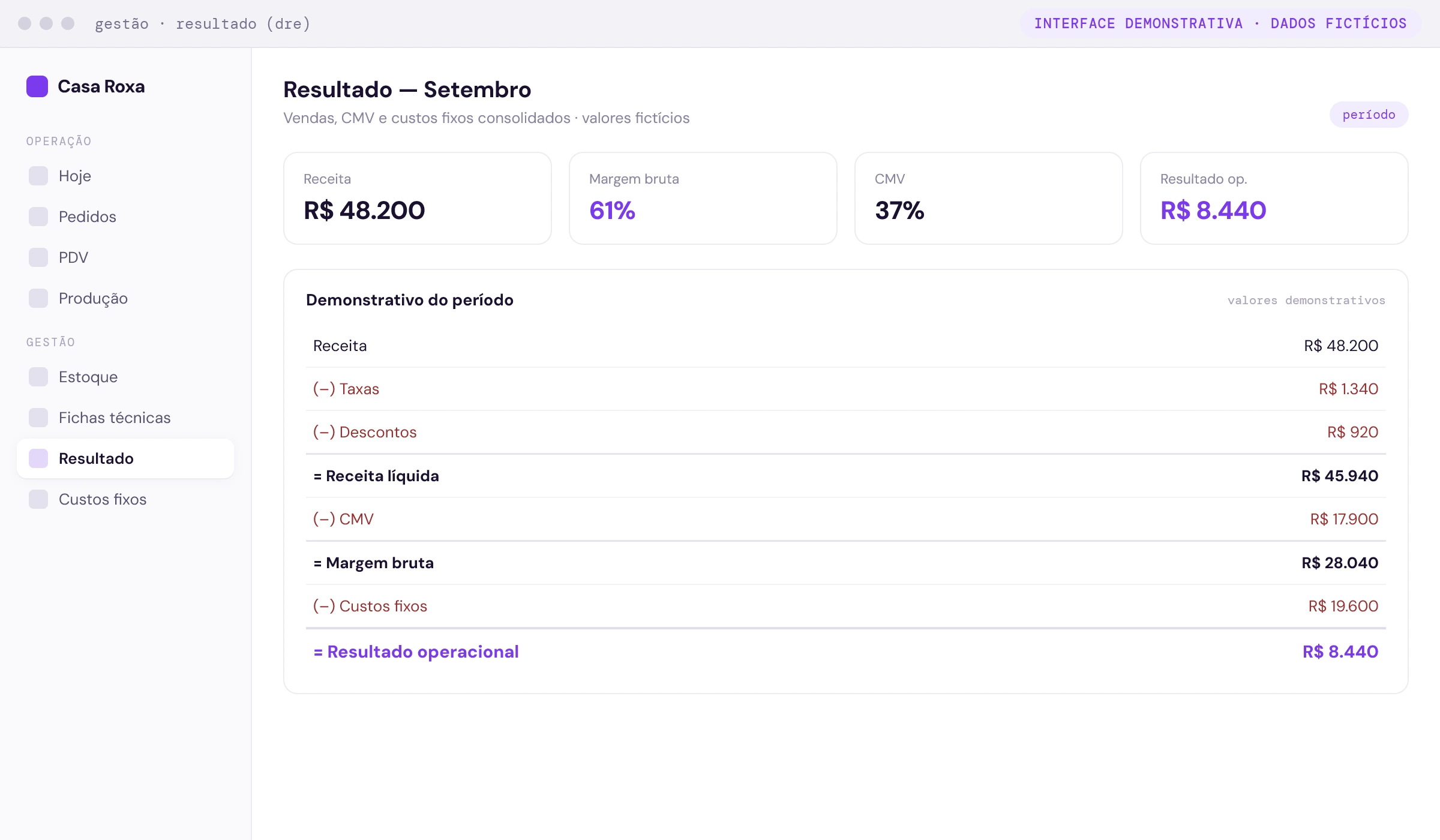Click the Resultado — Setembro page title
This screenshot has height=840, width=1440.
pos(407,89)
